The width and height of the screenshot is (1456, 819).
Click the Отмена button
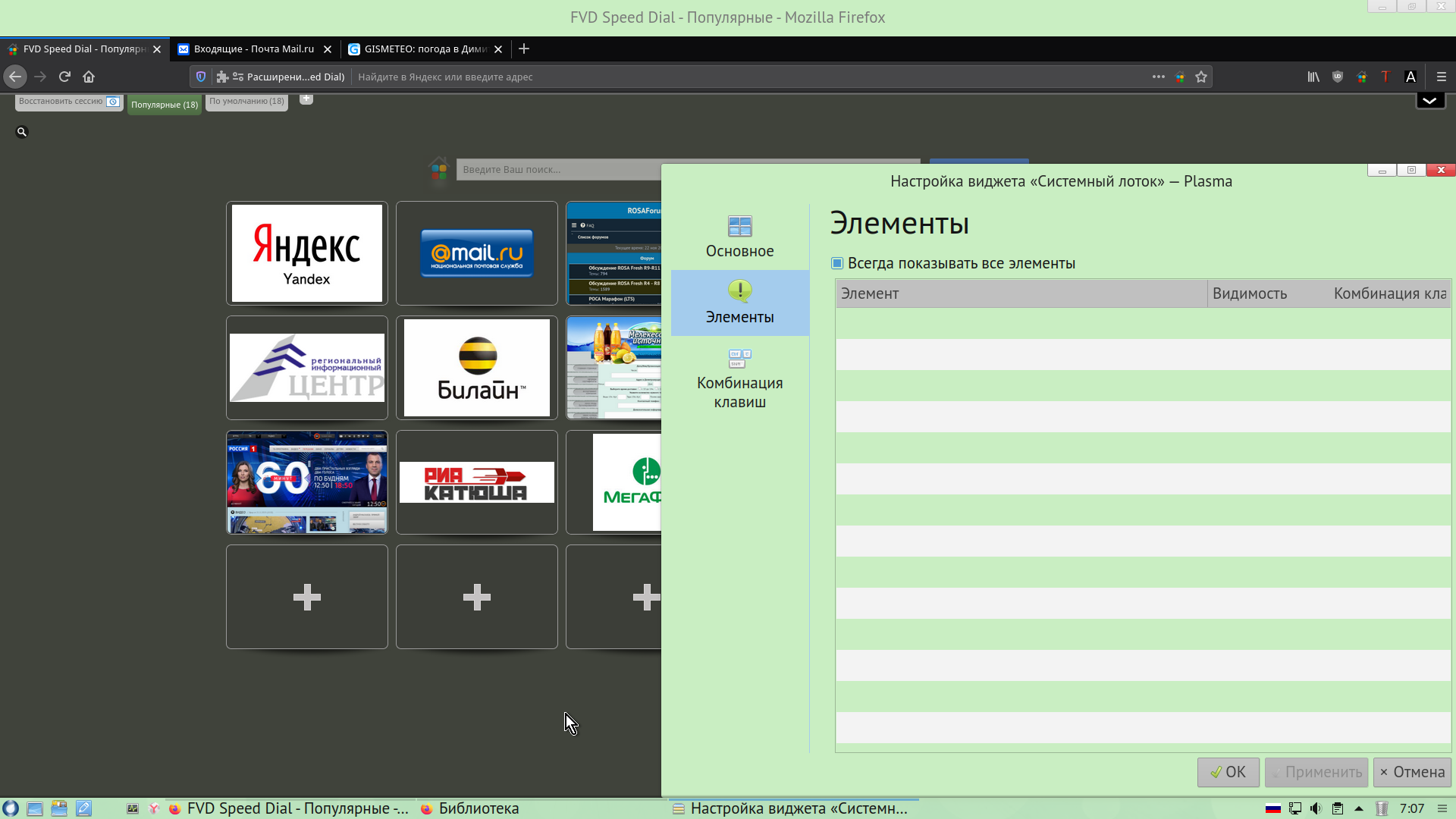pos(1412,772)
